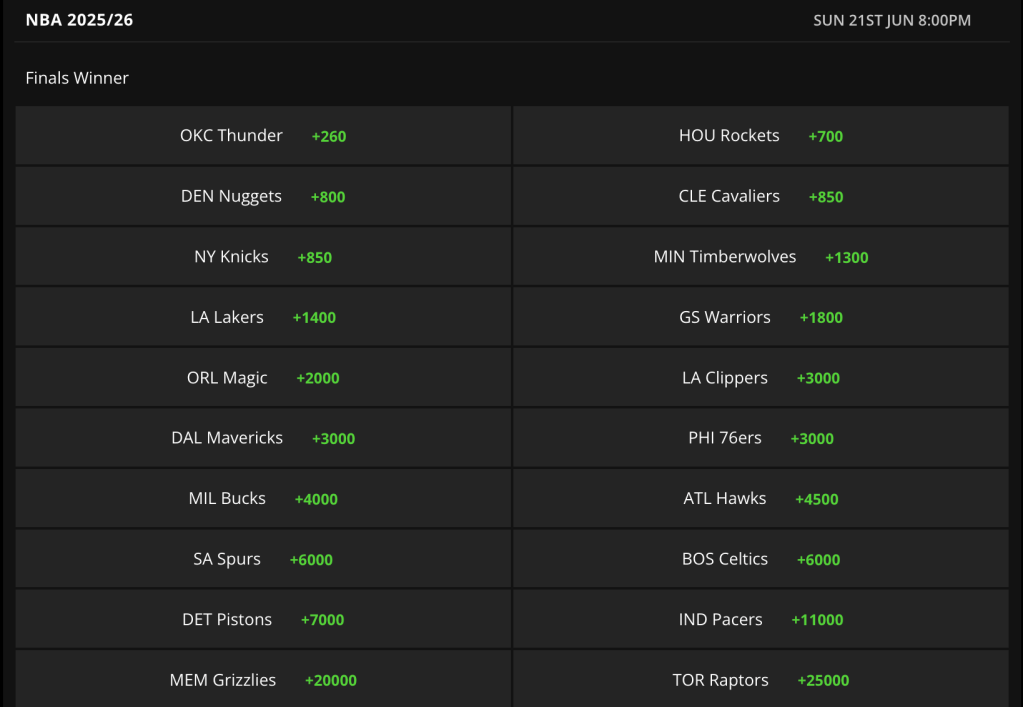Select DET Pistons +7000 odds
Image resolution: width=1023 pixels, height=707 pixels.
(263, 619)
